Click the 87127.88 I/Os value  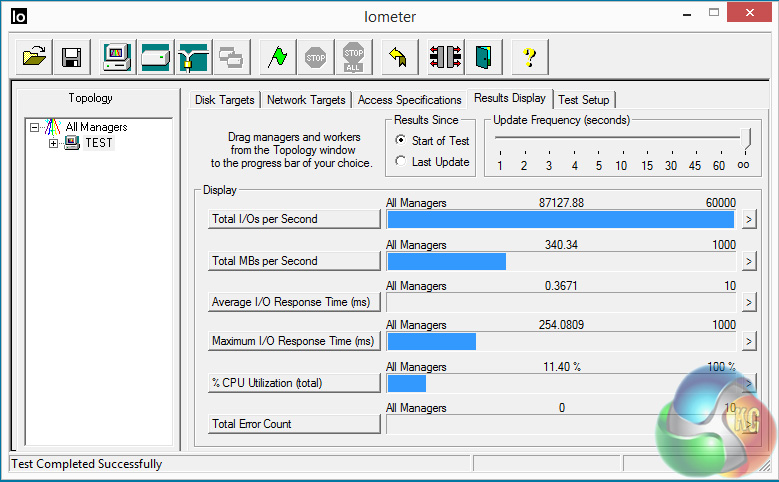pyautogui.click(x=561, y=203)
